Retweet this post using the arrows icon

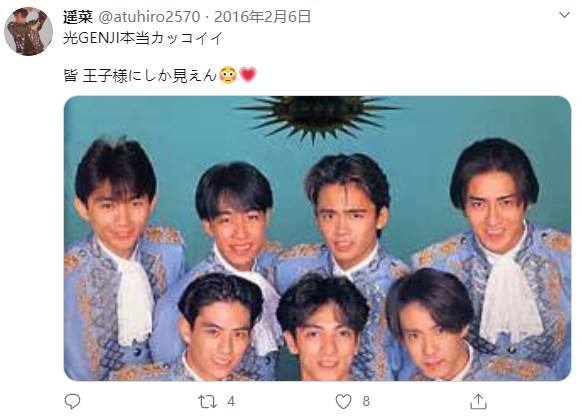tap(207, 402)
